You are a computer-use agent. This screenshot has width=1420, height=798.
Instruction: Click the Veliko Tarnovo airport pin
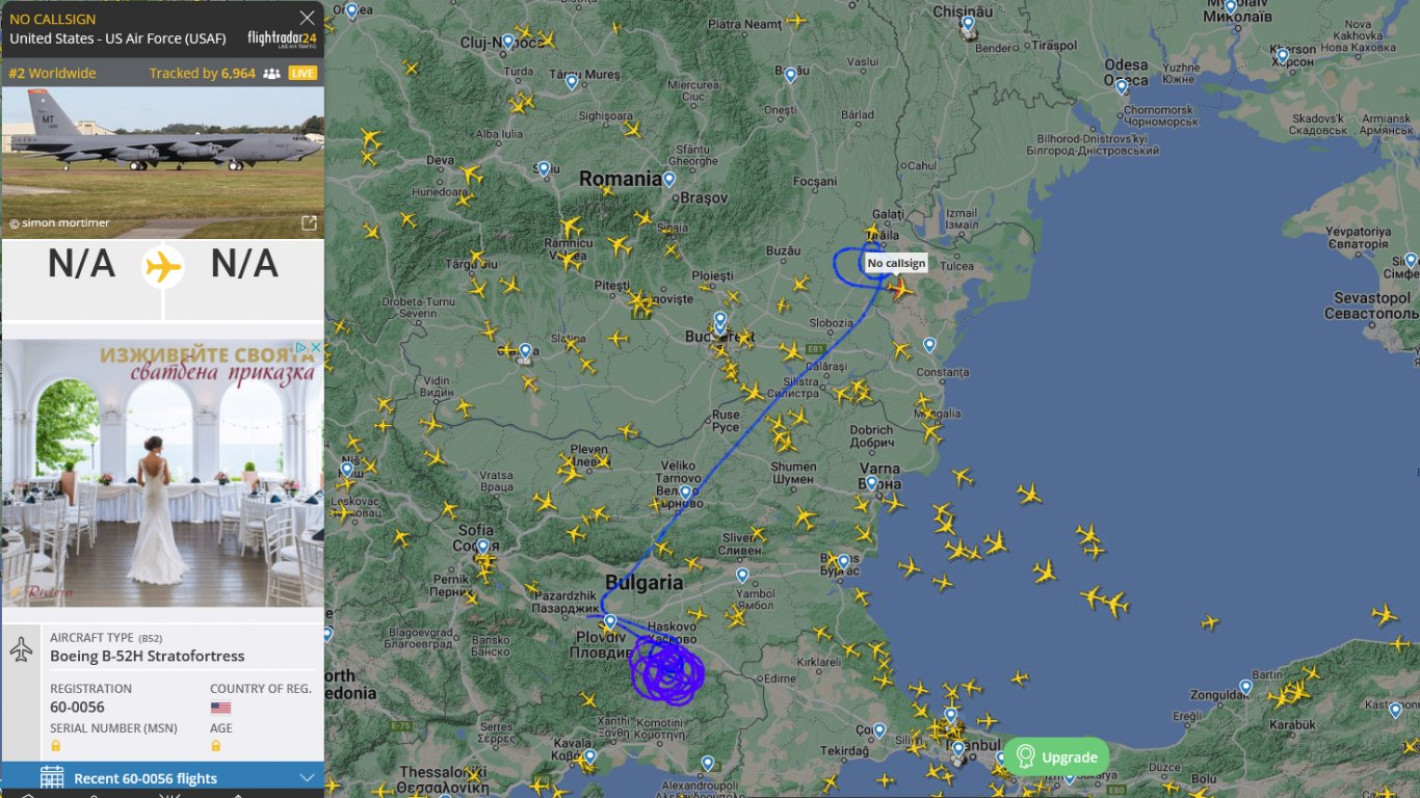(x=685, y=494)
